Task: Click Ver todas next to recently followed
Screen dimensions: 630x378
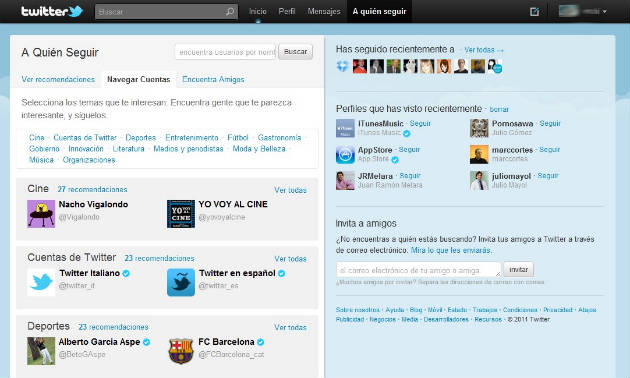Action: [483, 50]
